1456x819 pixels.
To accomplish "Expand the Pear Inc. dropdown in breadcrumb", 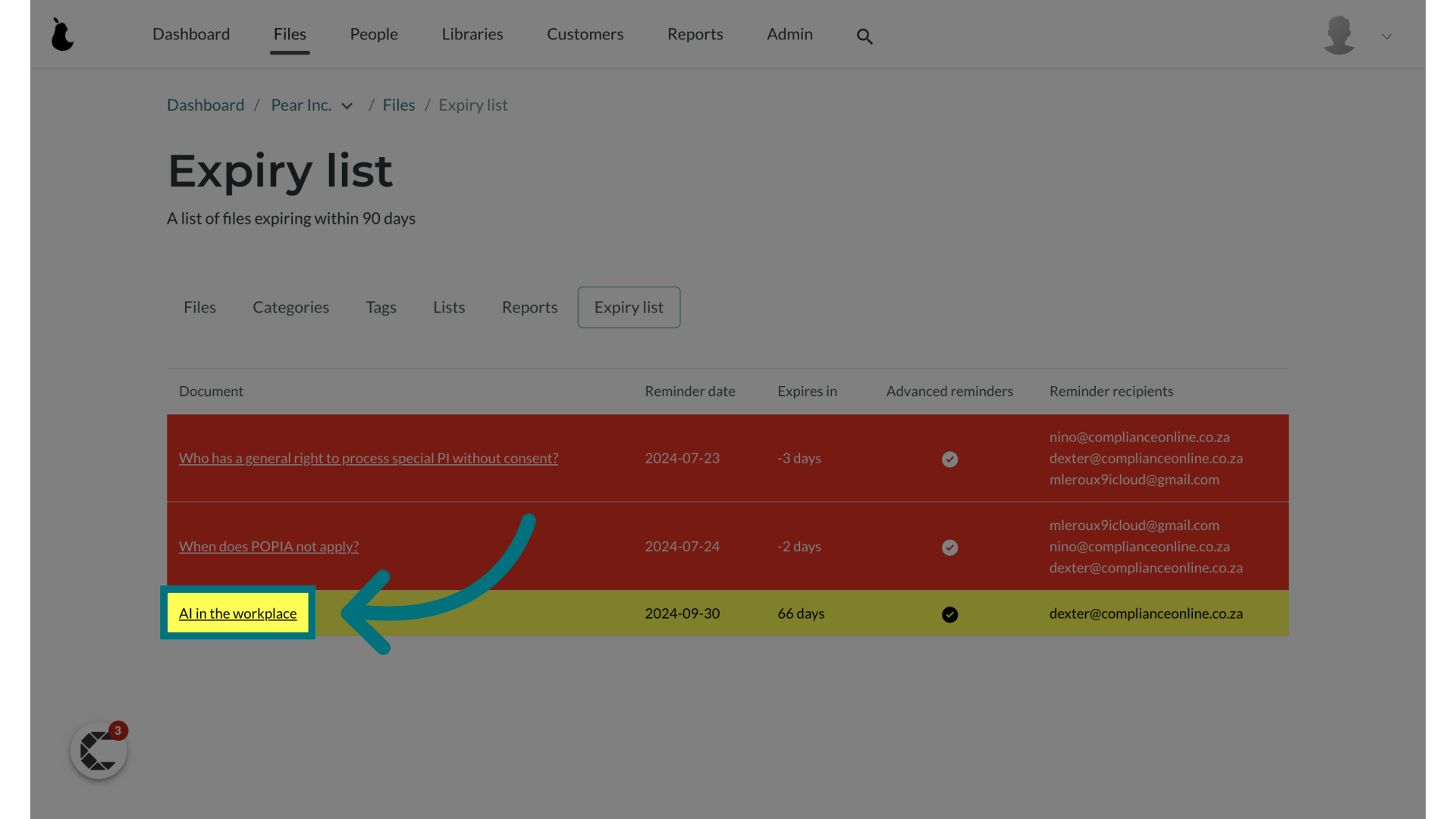I will coord(348,105).
